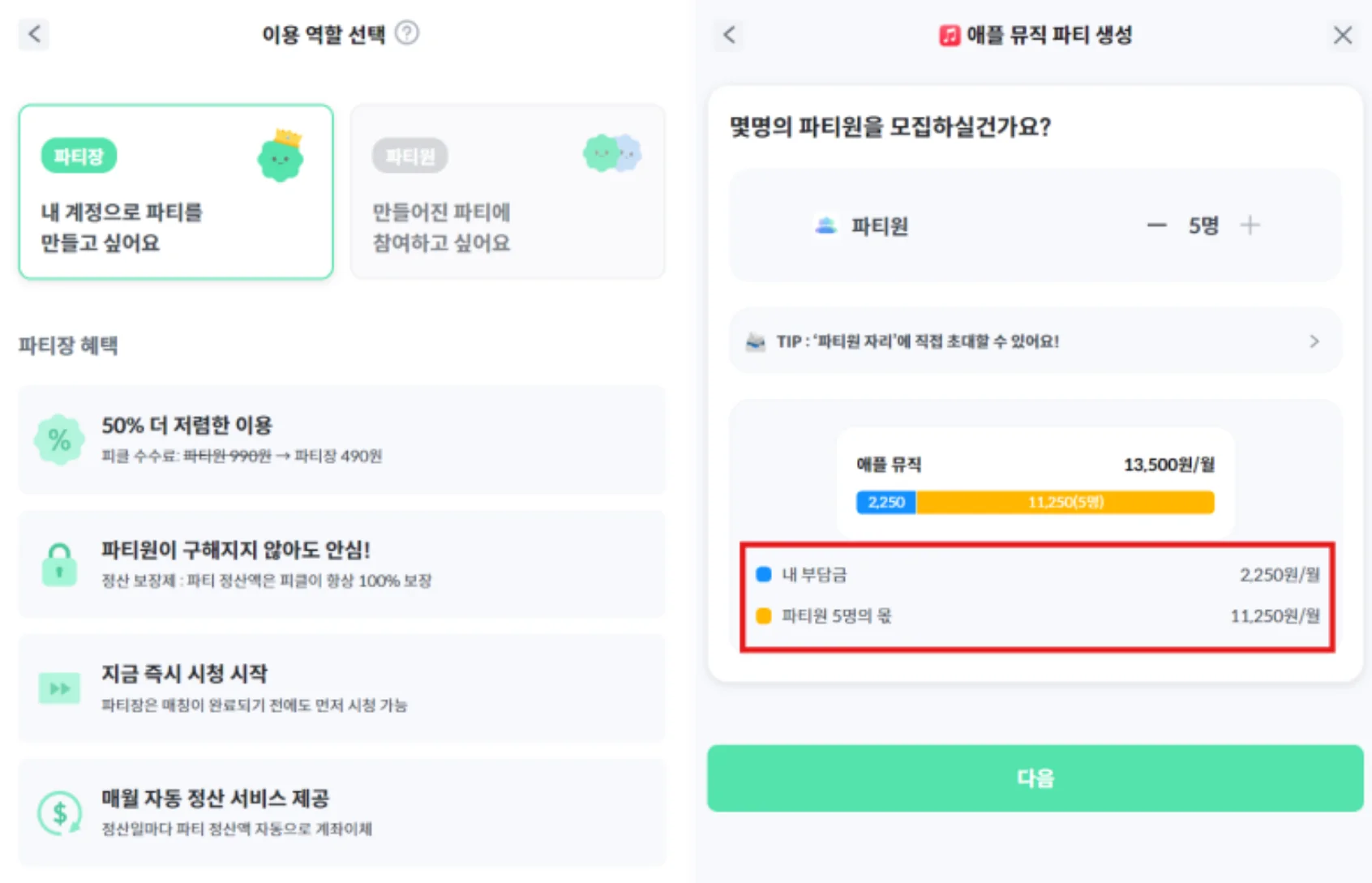
Task: Click the blue 2,250 cost bar segment
Action: (886, 503)
